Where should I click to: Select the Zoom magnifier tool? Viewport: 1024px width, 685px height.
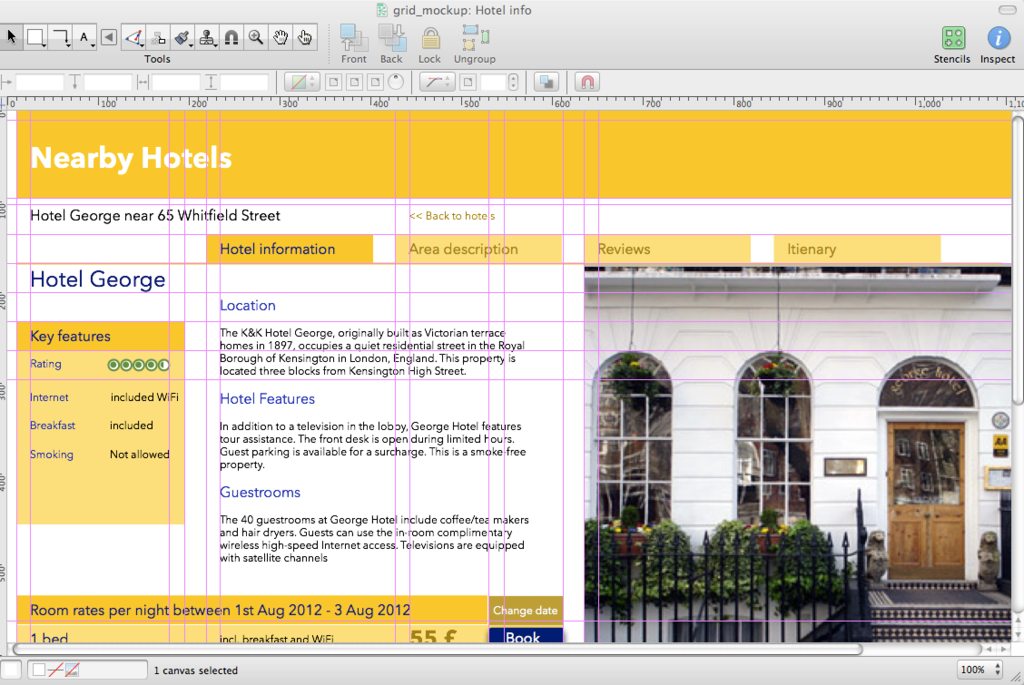256,37
